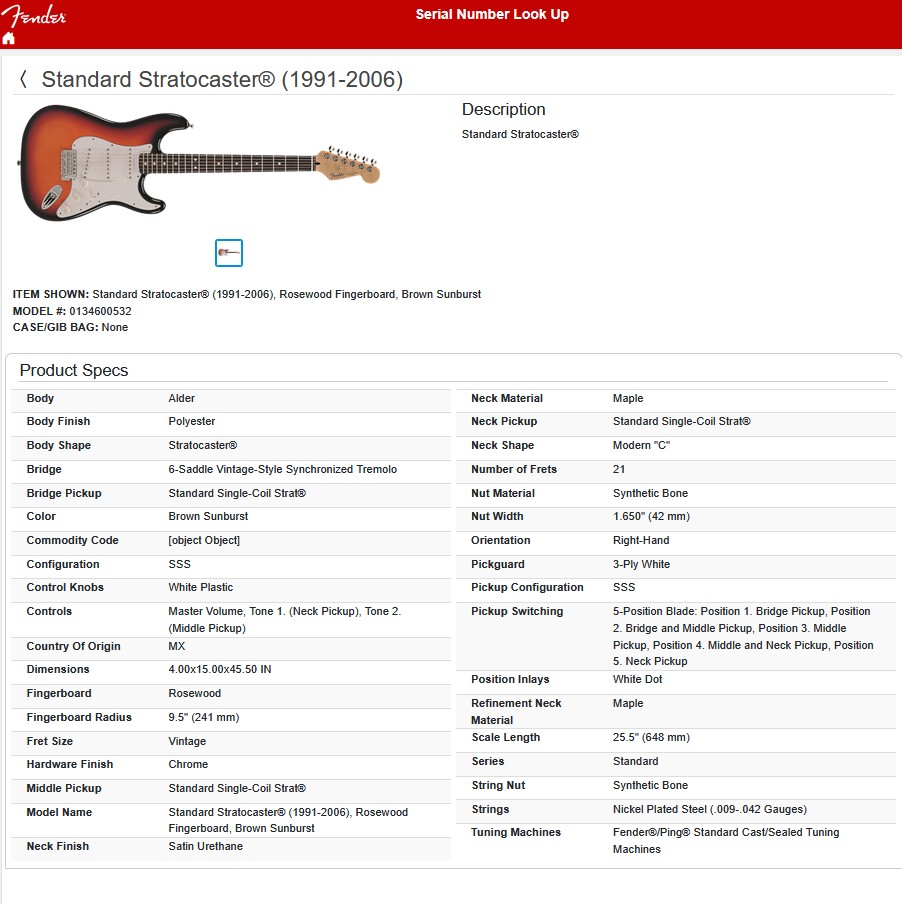Image resolution: width=902 pixels, height=904 pixels.
Task: Click the Fingerboard value Rosewood
Action: [194, 694]
